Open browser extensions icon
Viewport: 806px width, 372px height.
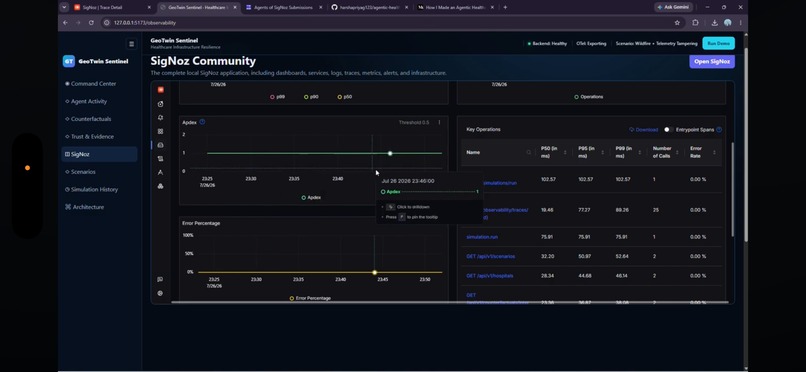tap(695, 23)
